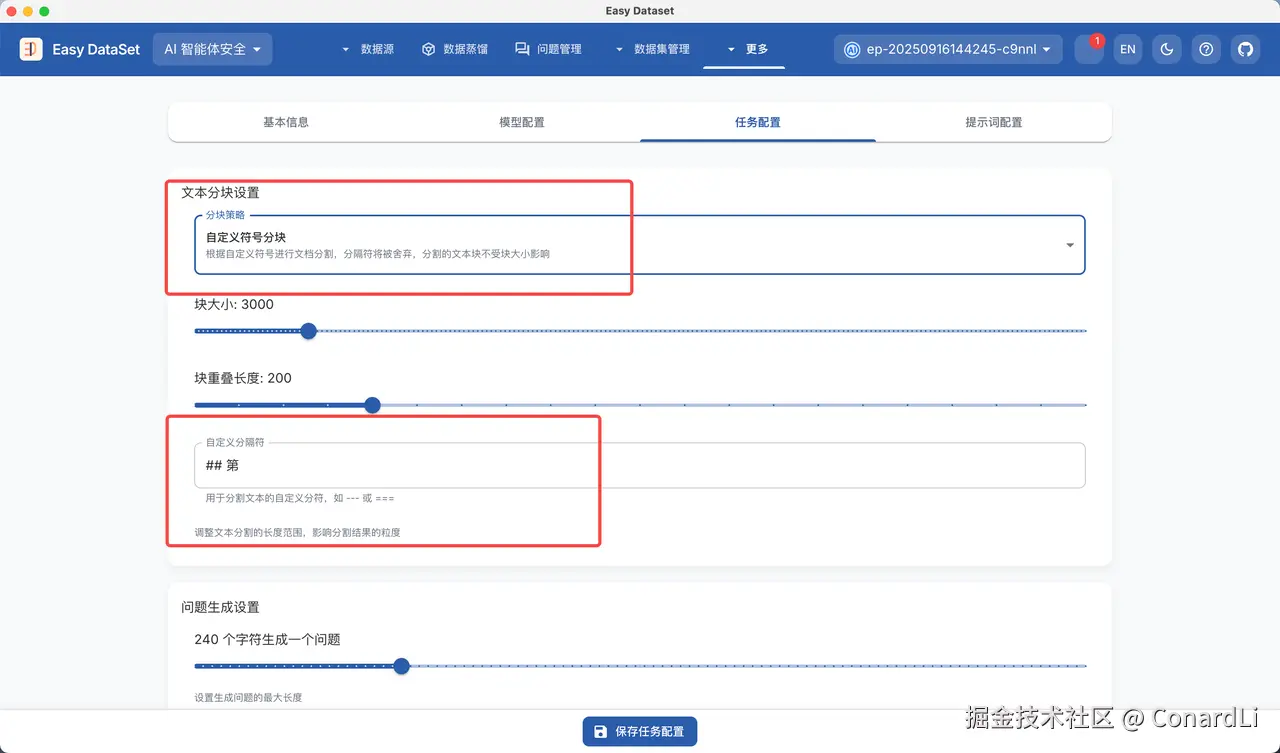Focus the 自定义分隔符 input field

click(x=640, y=465)
